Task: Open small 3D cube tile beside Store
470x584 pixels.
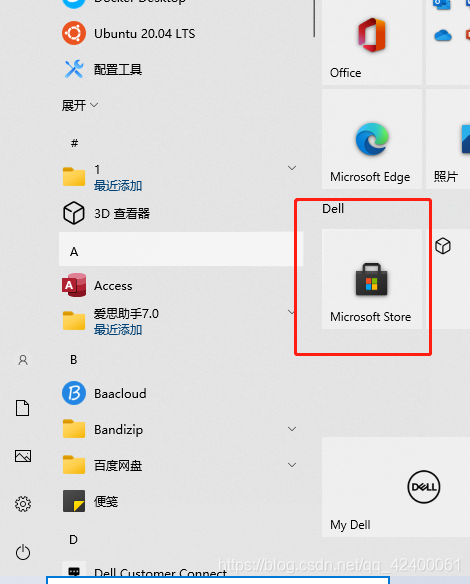Action: pos(443,246)
